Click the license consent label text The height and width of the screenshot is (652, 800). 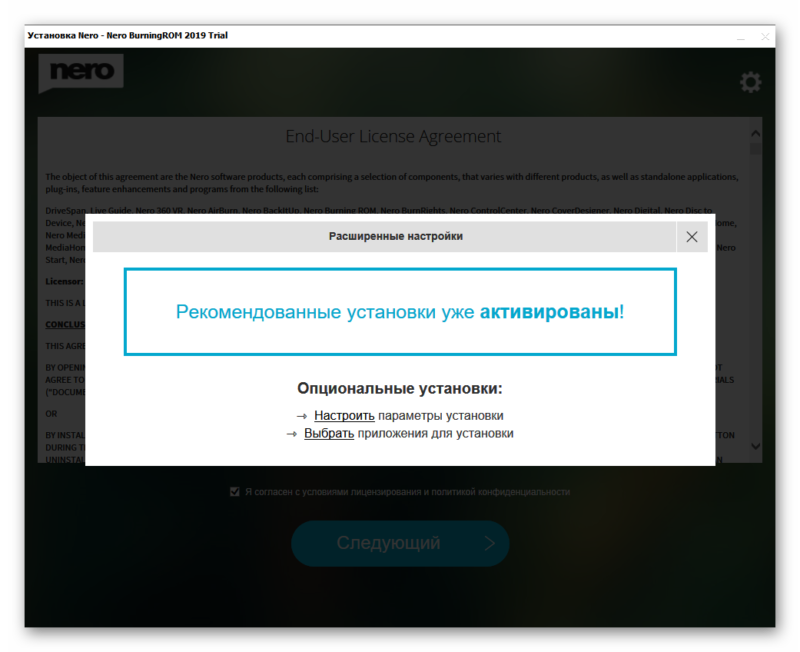click(x=407, y=492)
